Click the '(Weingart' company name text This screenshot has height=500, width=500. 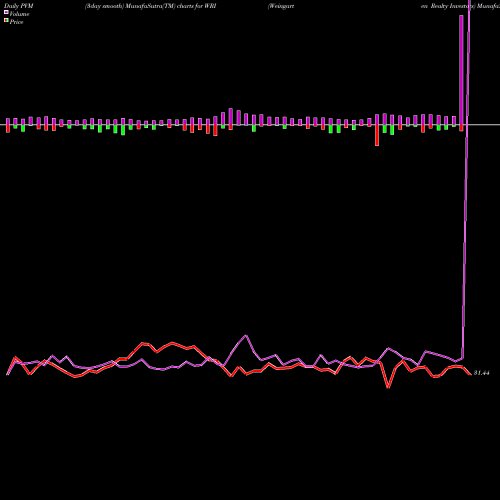click(281, 6)
